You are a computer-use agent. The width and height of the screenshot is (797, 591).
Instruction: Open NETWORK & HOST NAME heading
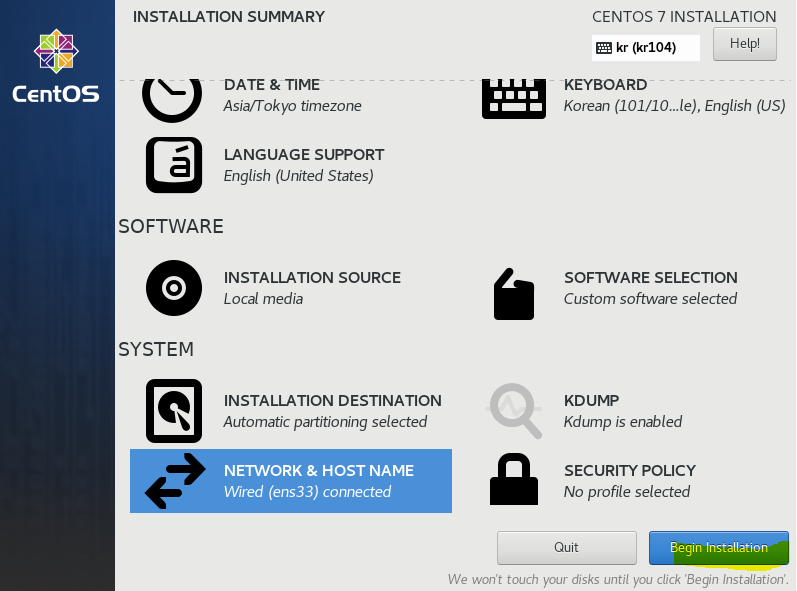319,471
